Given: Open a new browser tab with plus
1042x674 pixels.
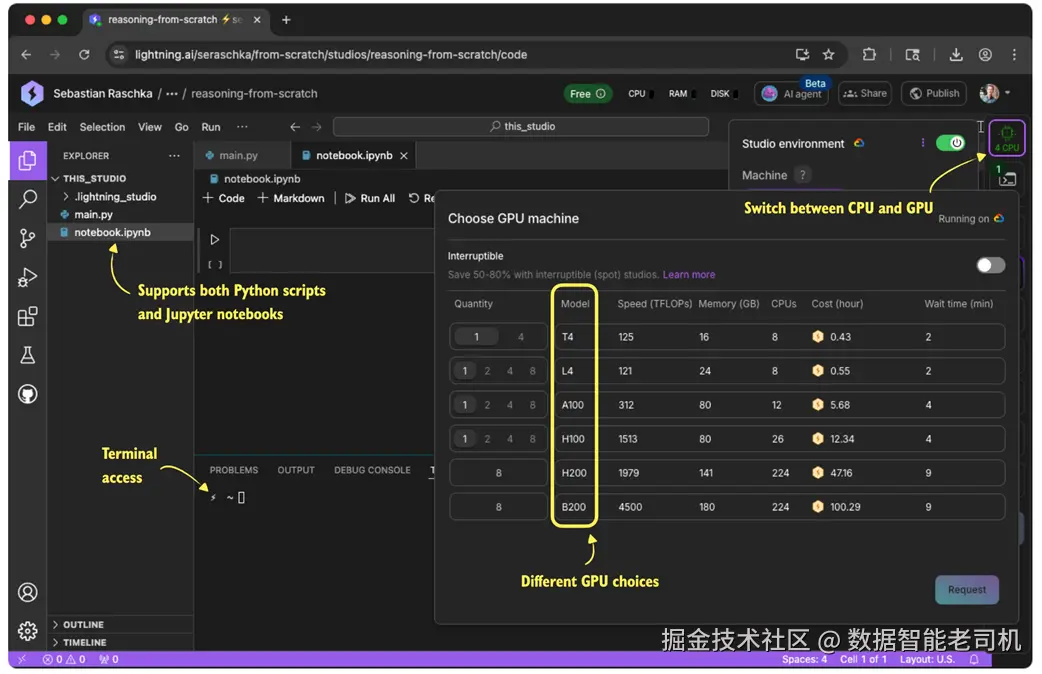Looking at the screenshot, I should point(286,20).
